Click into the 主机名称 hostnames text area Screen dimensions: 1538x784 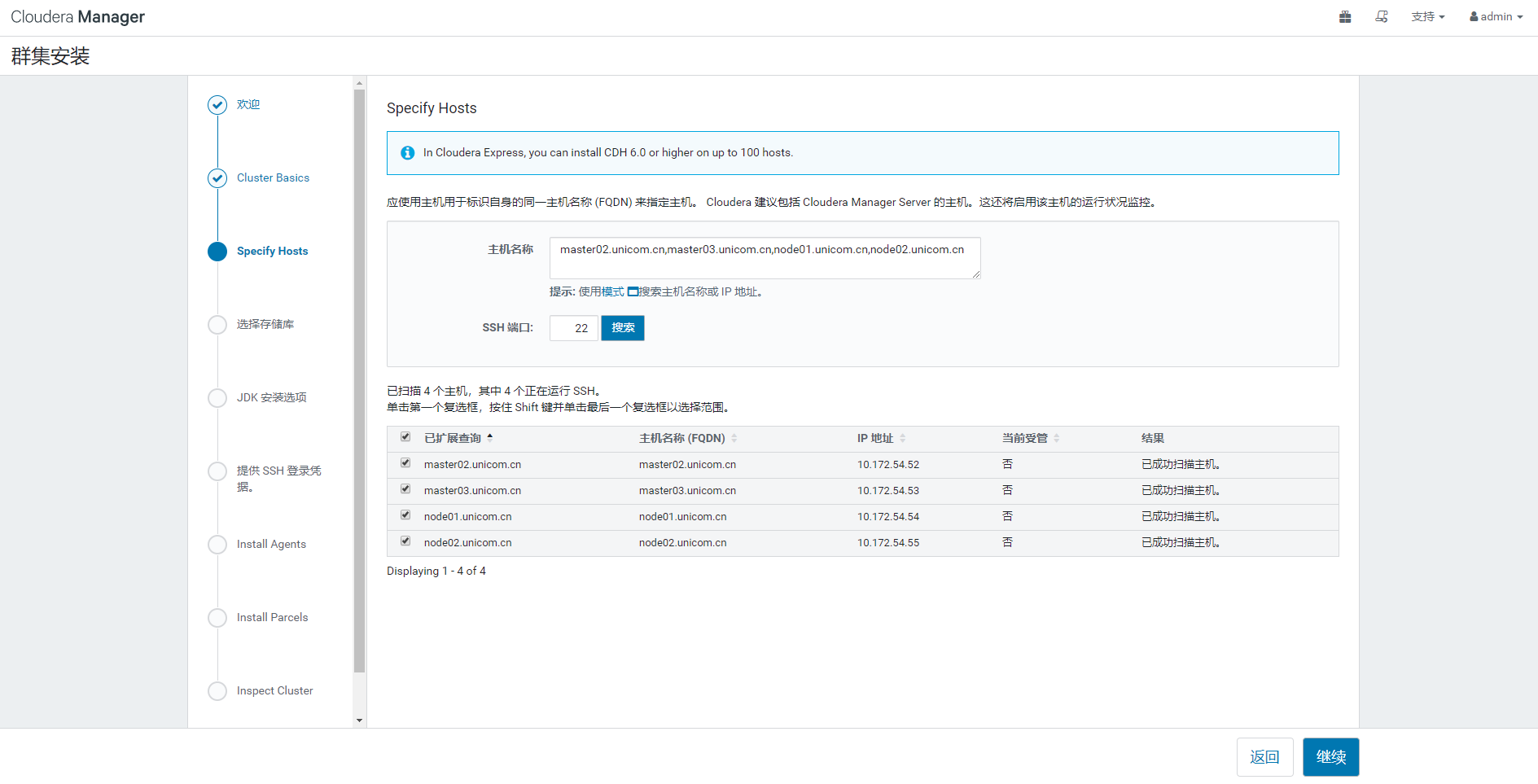pyautogui.click(x=765, y=258)
